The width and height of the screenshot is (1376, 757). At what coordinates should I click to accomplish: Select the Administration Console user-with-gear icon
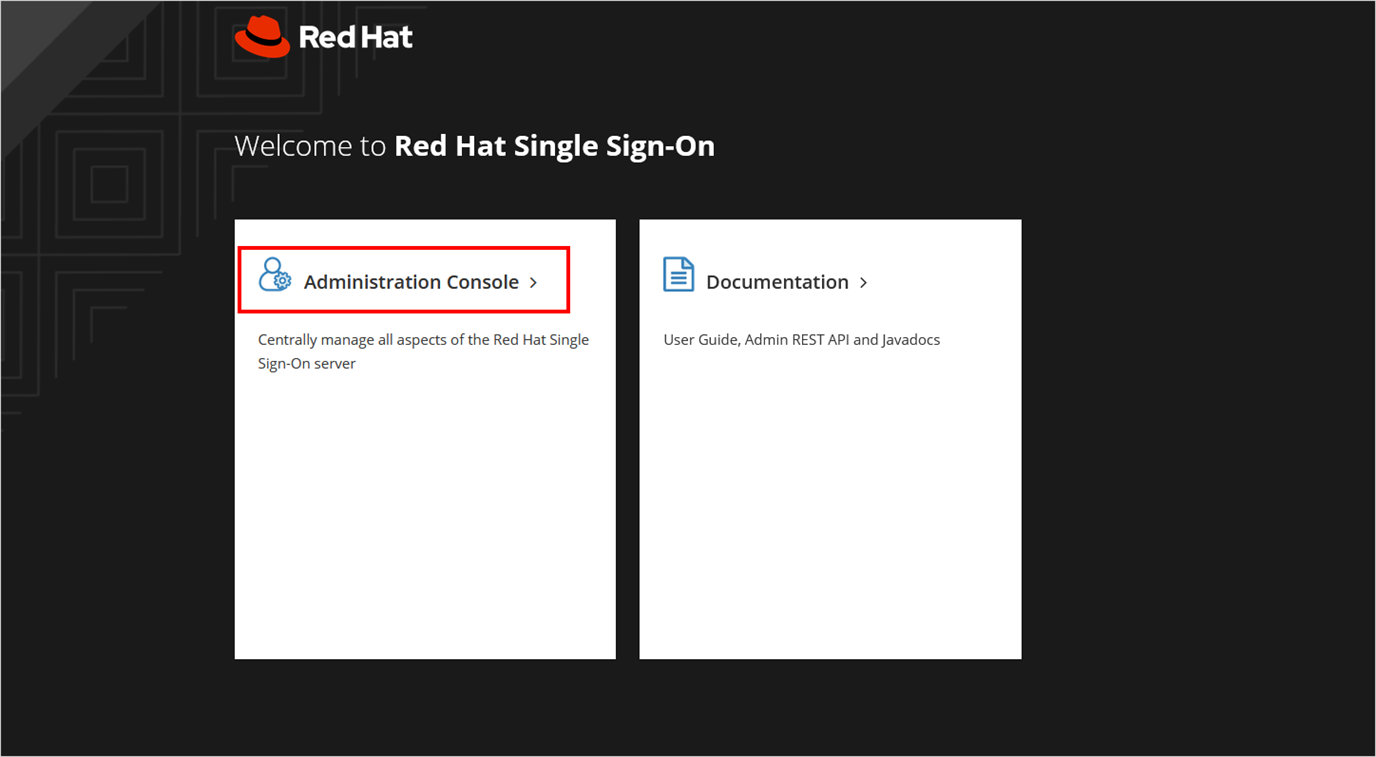[274, 275]
